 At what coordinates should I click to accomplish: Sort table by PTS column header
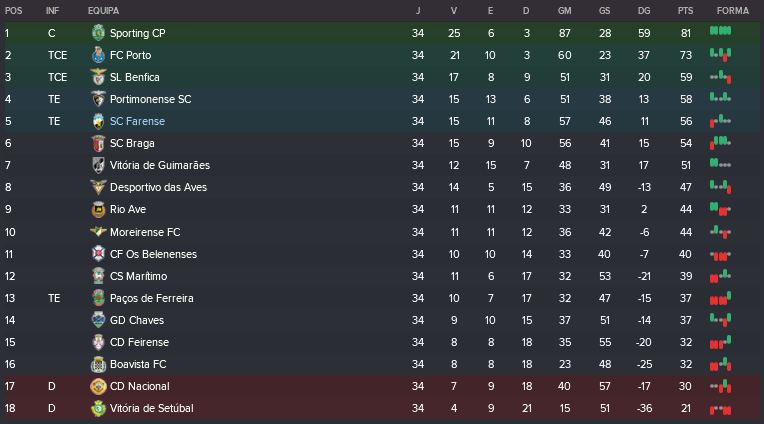click(685, 10)
